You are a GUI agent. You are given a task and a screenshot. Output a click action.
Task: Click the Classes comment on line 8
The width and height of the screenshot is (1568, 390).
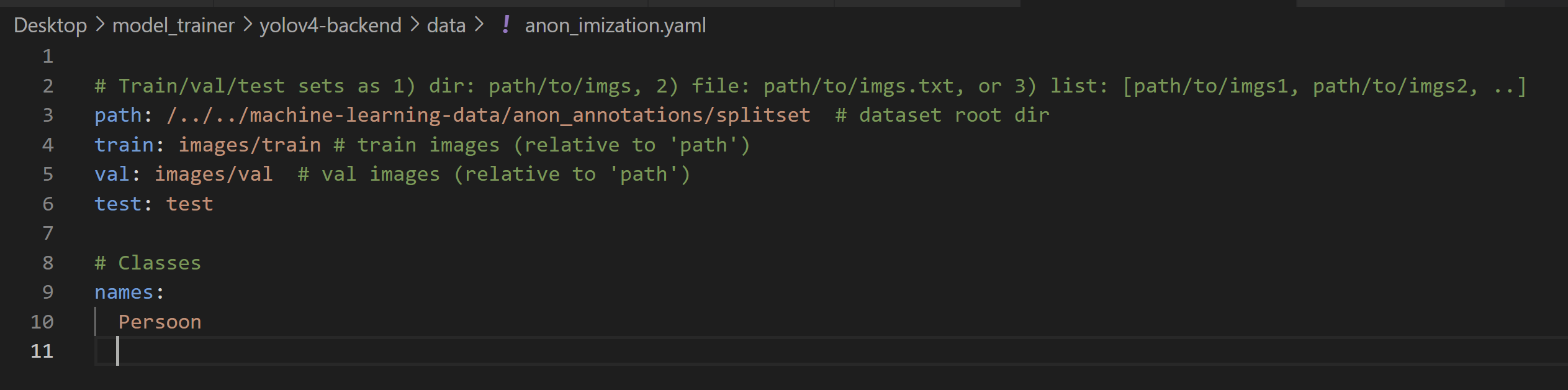click(147, 262)
